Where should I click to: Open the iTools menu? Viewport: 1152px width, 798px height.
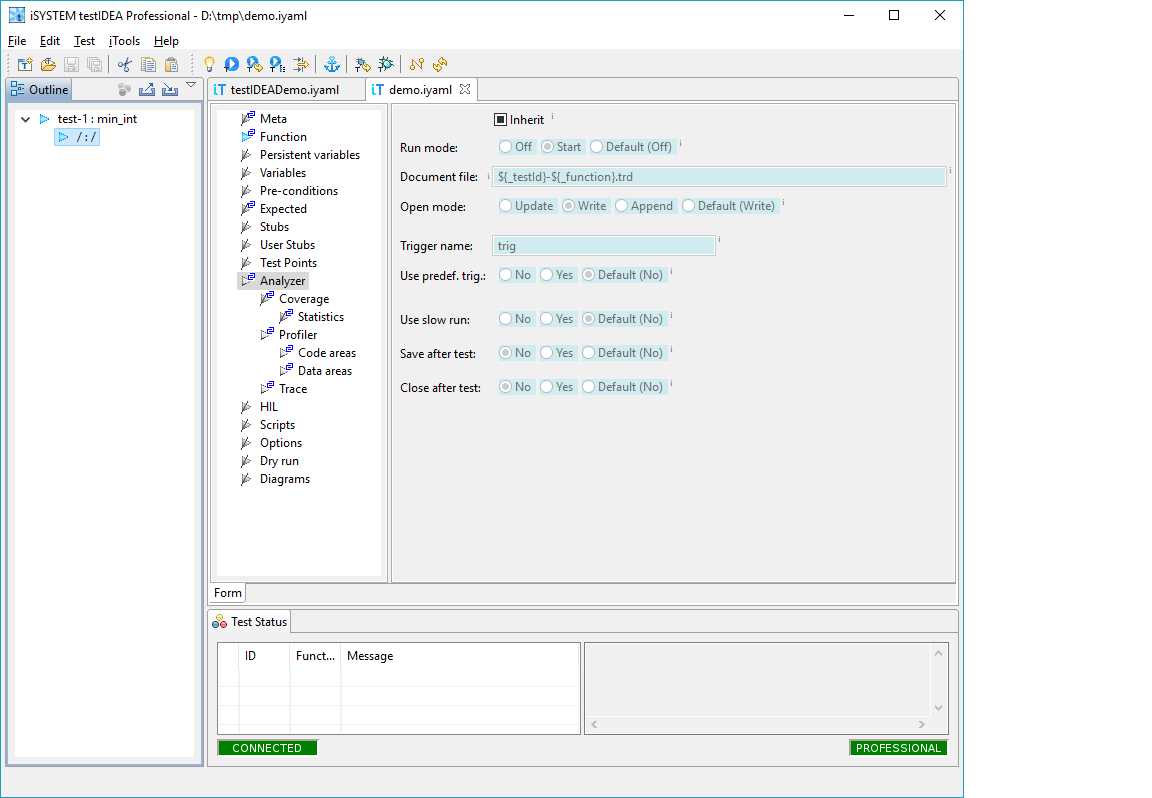click(124, 41)
